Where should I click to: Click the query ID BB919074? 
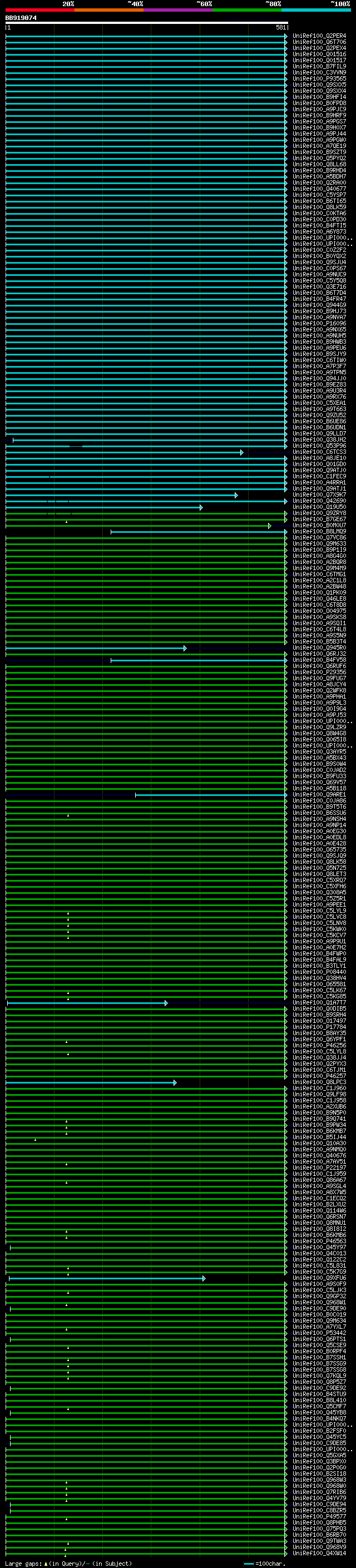click(21, 18)
